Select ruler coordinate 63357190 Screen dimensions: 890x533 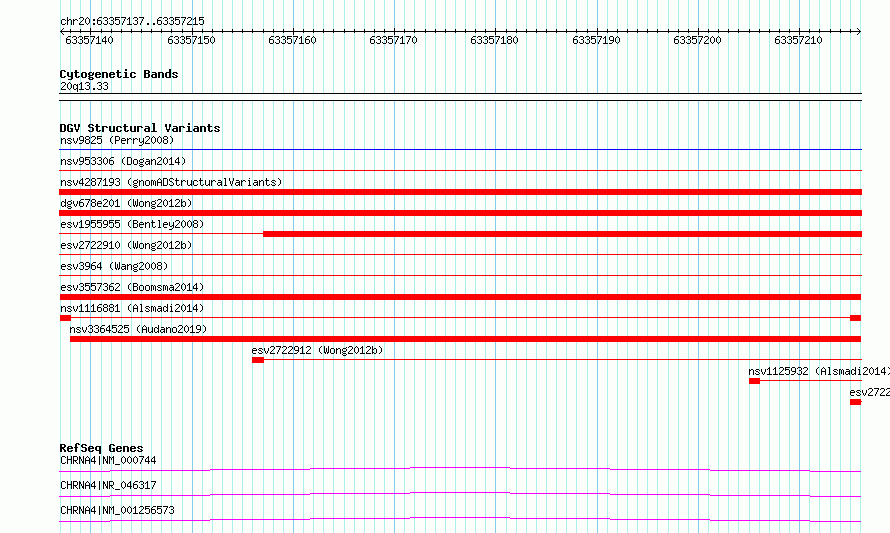pyautogui.click(x=596, y=40)
